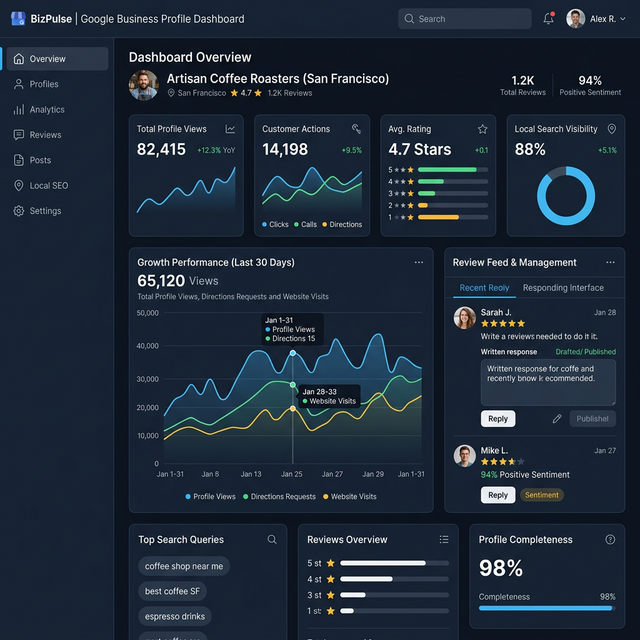
Task: Click Reply button under Sarah J.'s review
Action: coord(498,419)
